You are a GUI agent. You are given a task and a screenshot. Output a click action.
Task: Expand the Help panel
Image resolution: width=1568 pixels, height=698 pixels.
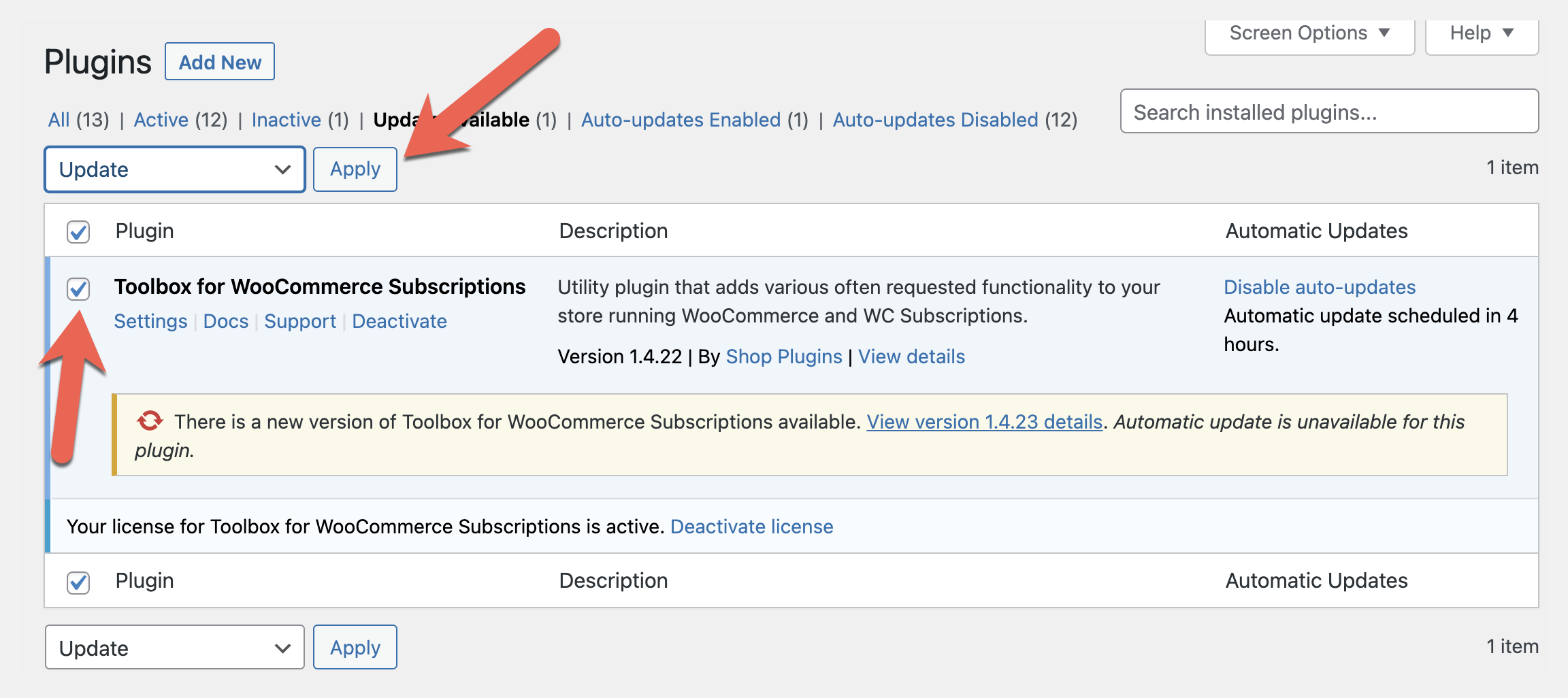1481,33
